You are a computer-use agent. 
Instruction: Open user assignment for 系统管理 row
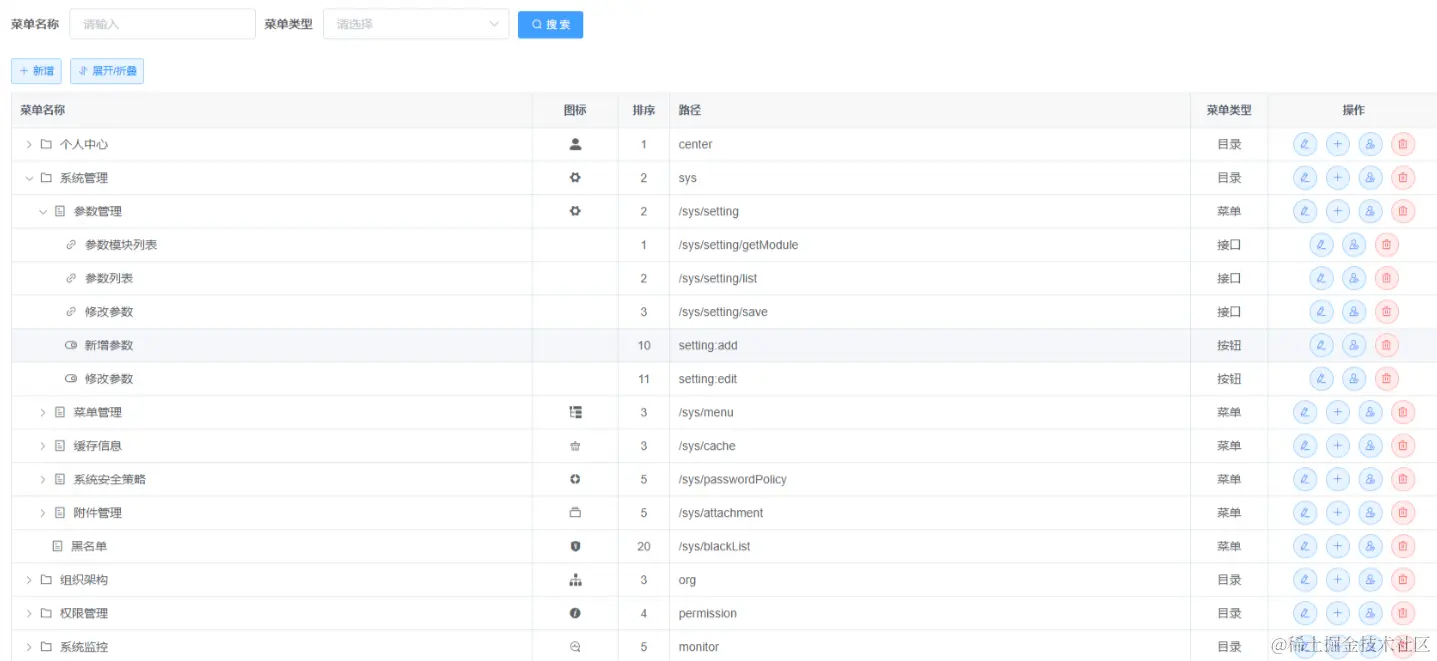click(x=1370, y=178)
